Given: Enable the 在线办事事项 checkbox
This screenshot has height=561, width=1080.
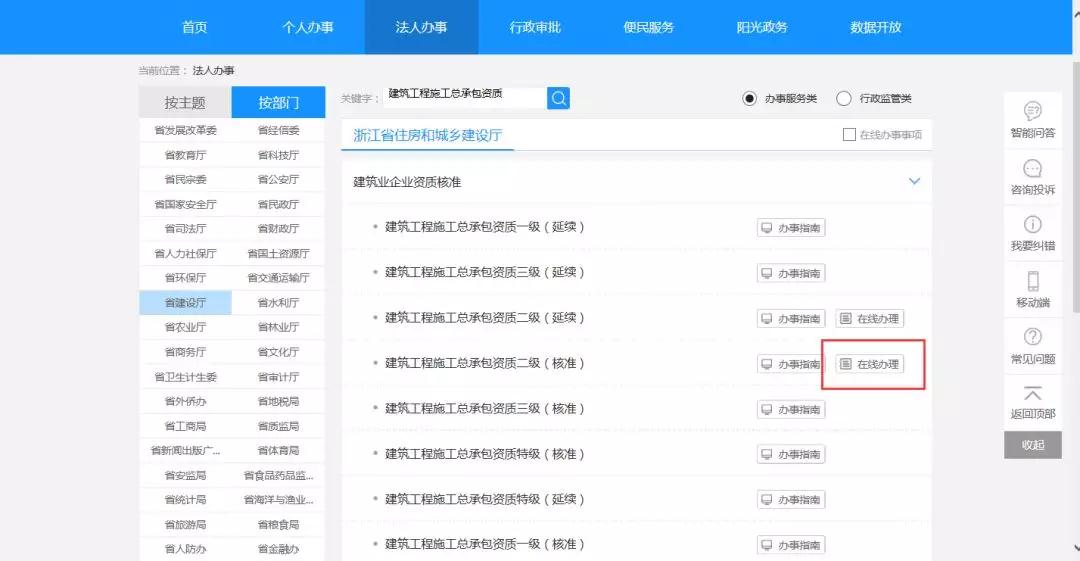Looking at the screenshot, I should [x=849, y=135].
